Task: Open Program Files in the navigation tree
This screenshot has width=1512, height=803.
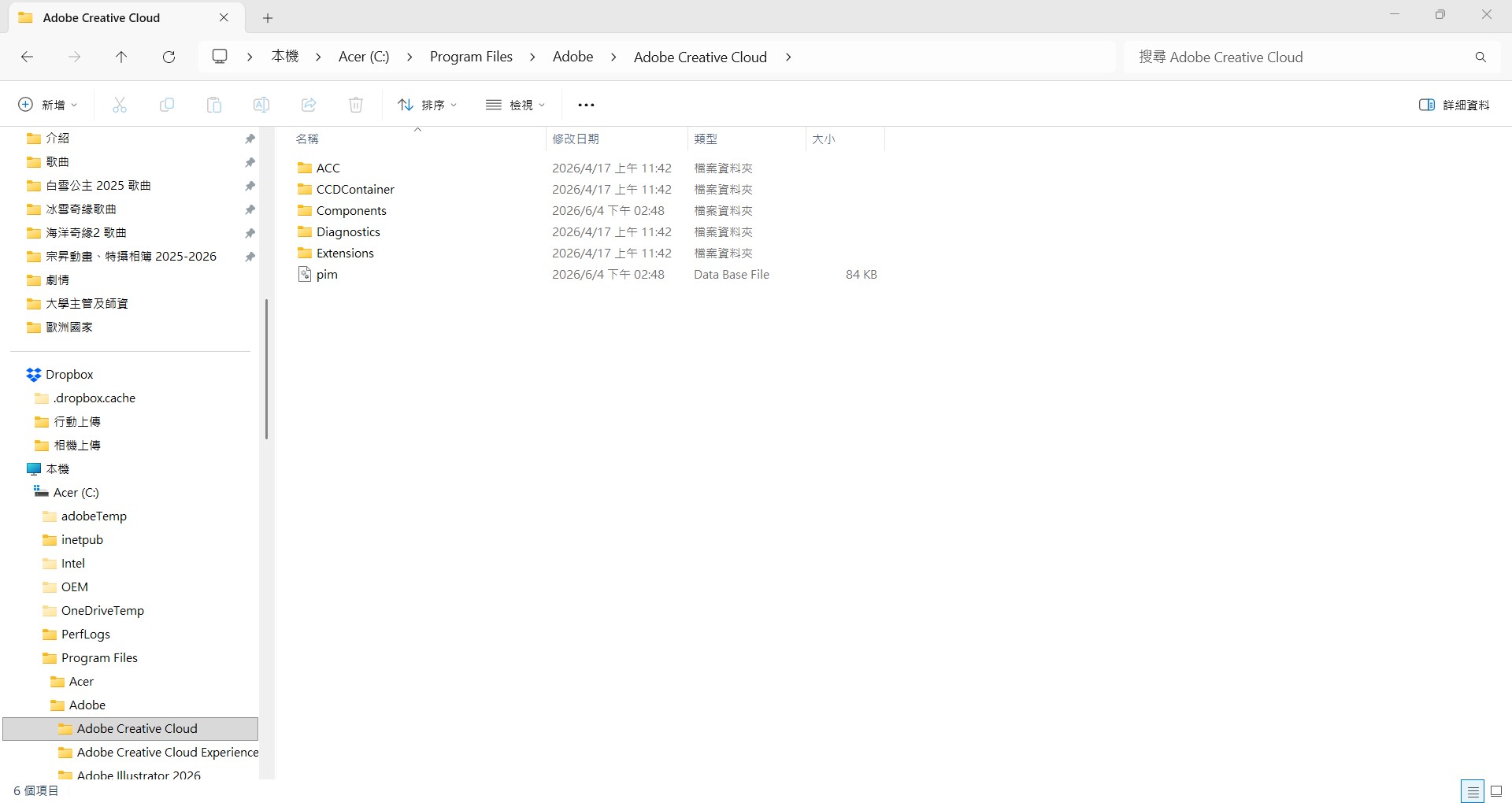Action: [x=99, y=658]
